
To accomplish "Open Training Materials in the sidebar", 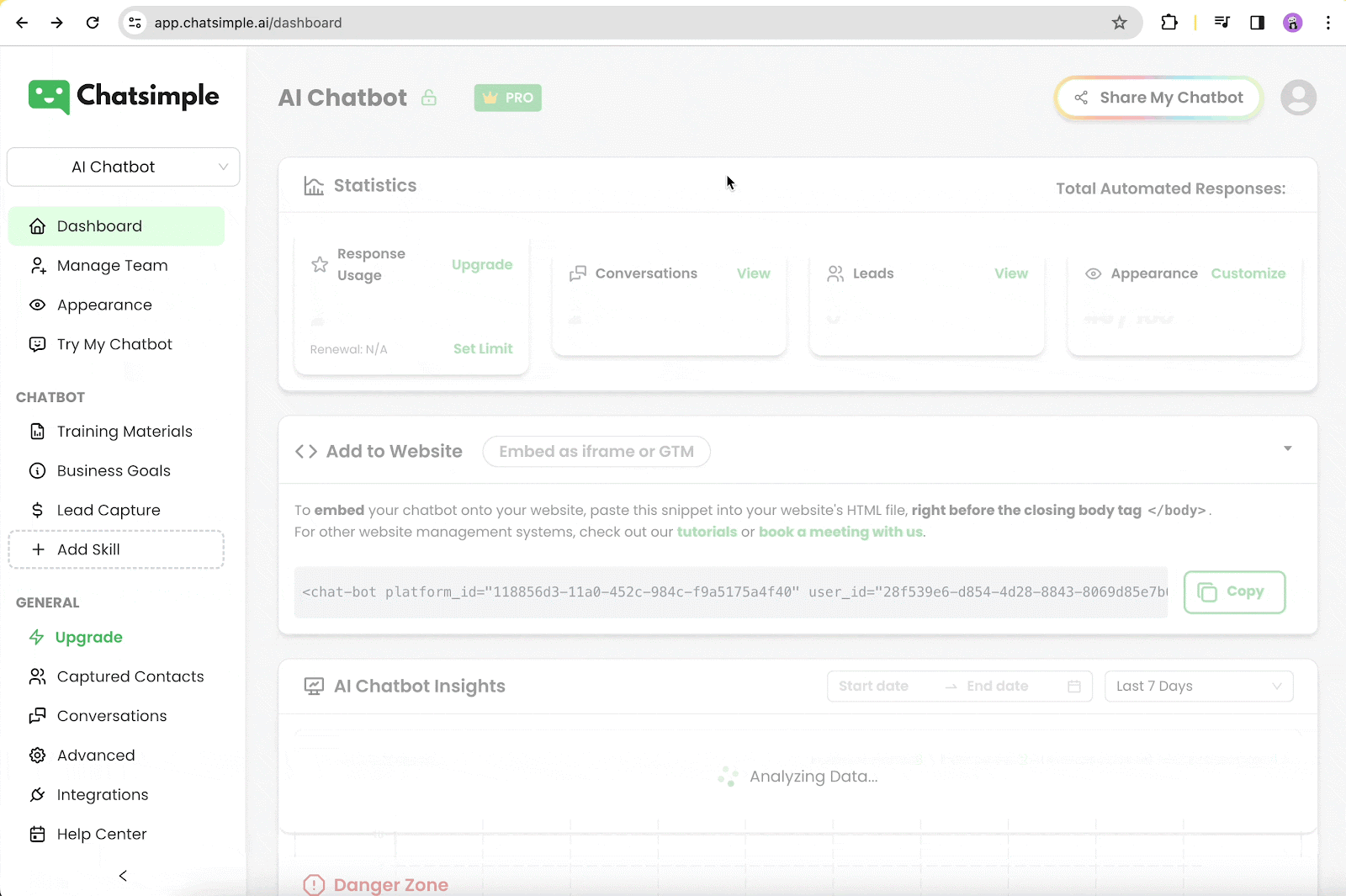I will 125,432.
